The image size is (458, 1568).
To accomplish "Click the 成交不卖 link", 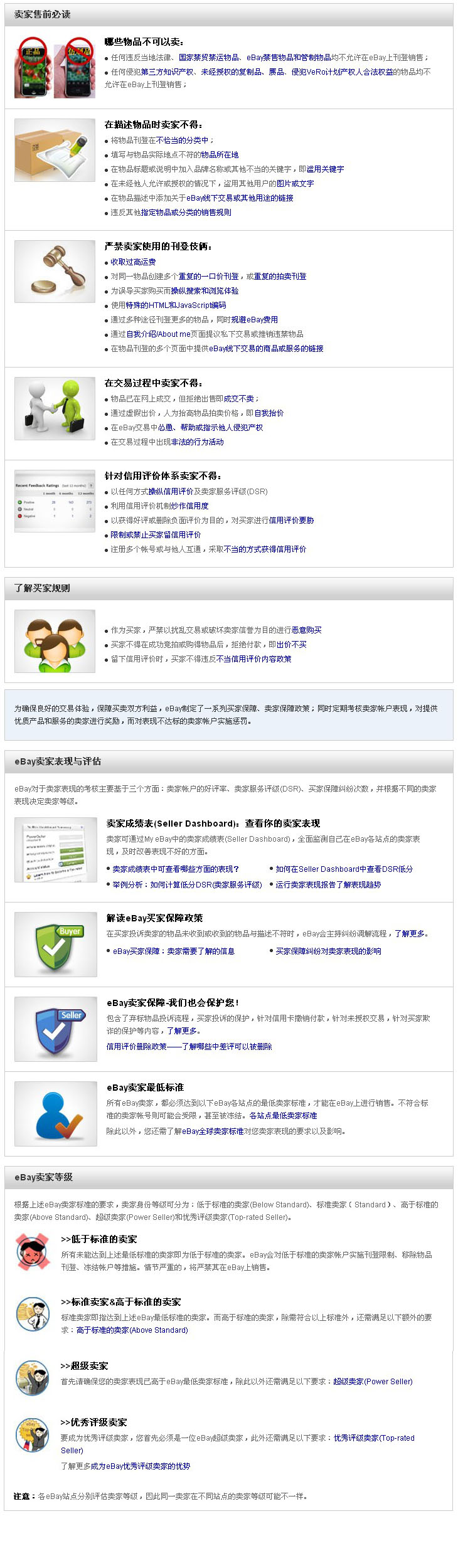I will tap(239, 399).
